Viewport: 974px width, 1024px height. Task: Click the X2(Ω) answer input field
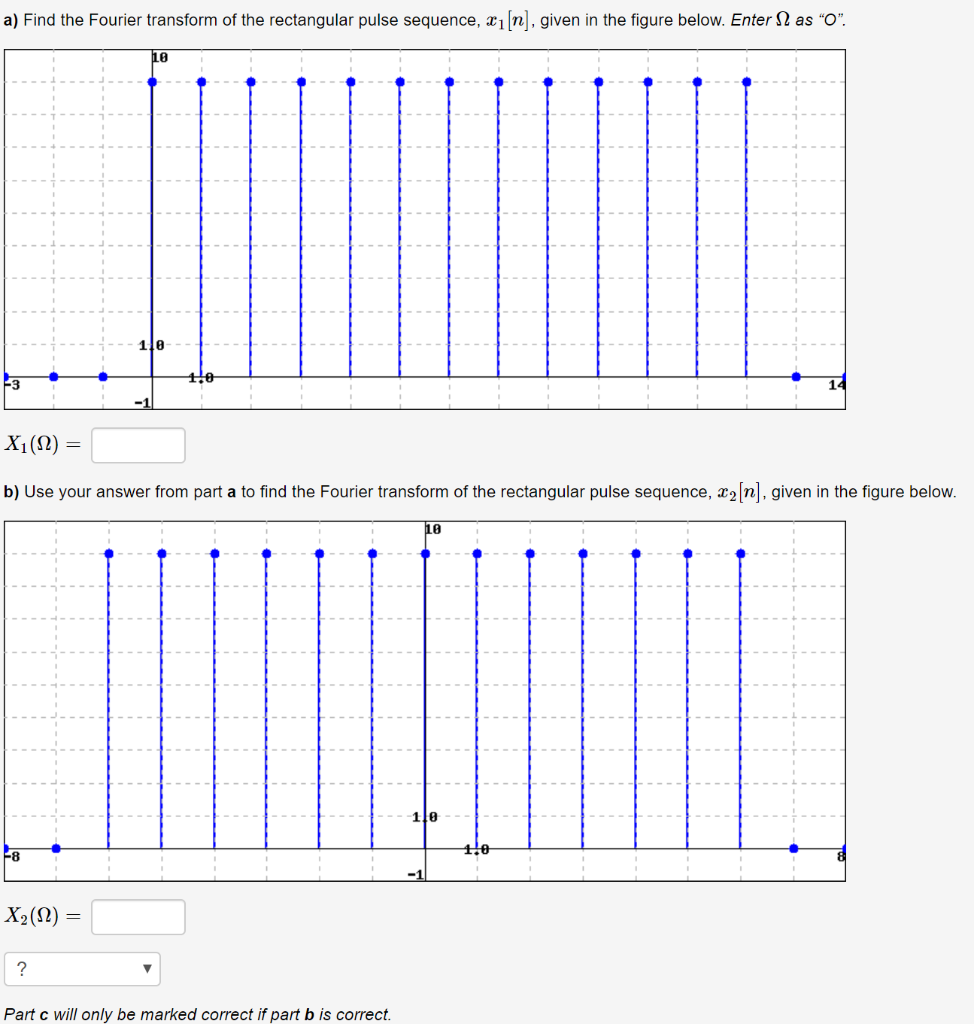137,916
